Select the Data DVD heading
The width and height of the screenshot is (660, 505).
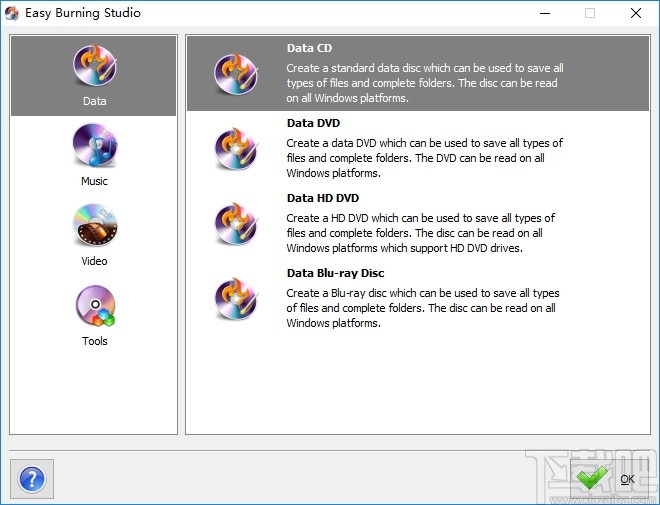coord(313,123)
